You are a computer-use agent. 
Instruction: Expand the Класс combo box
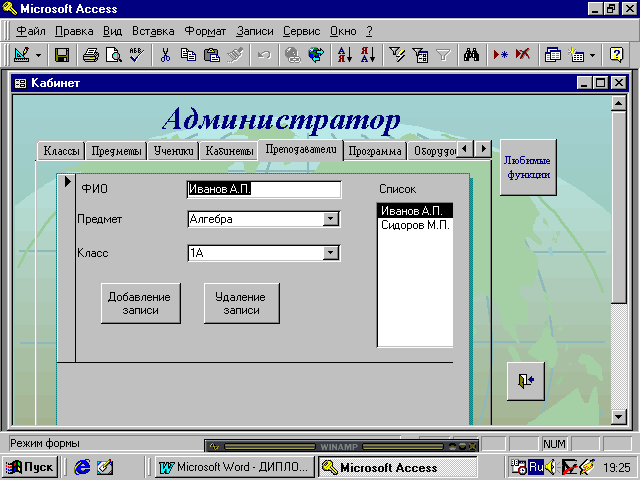pyautogui.click(x=331, y=254)
